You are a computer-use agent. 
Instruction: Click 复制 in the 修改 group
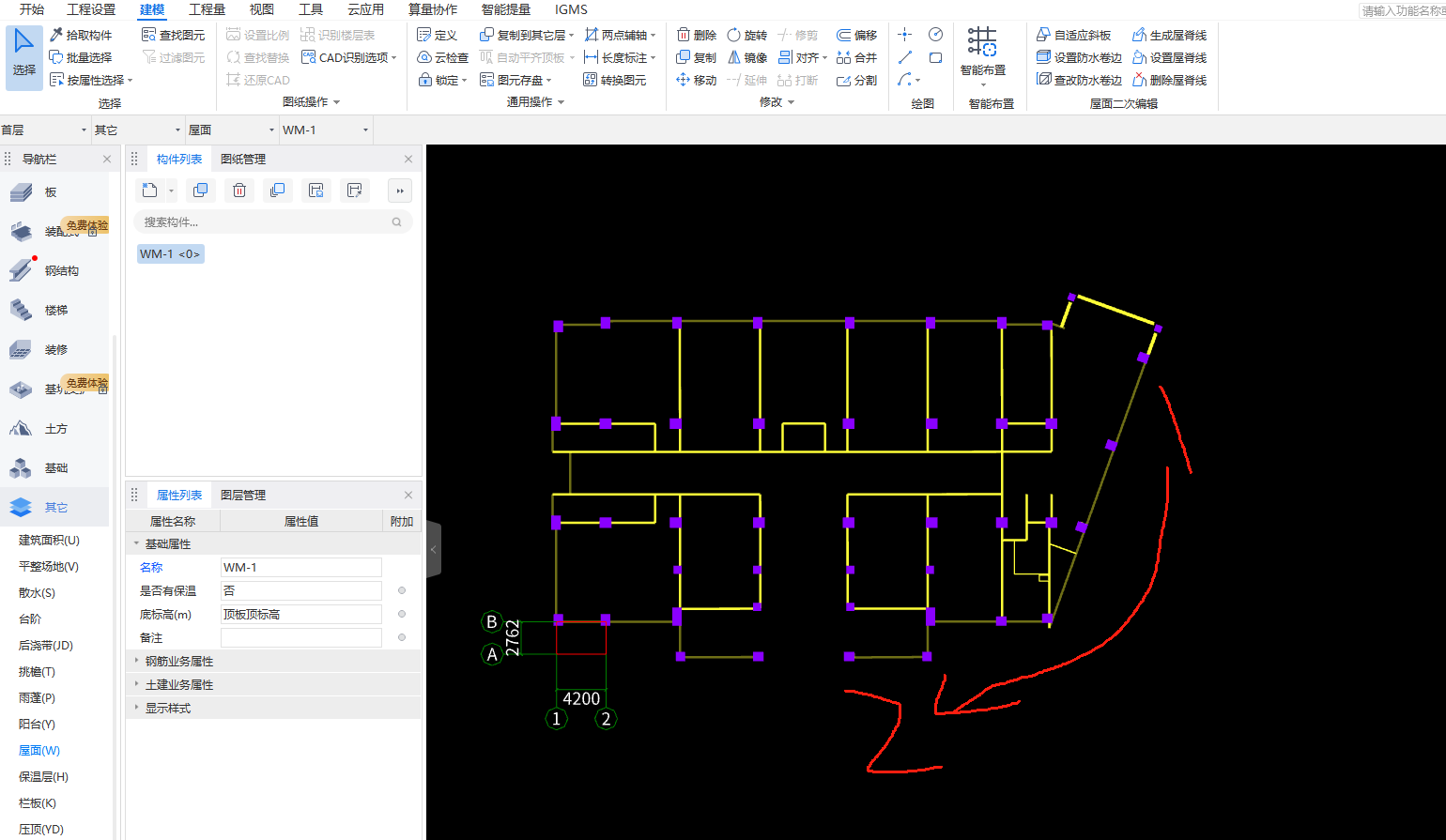coord(697,57)
